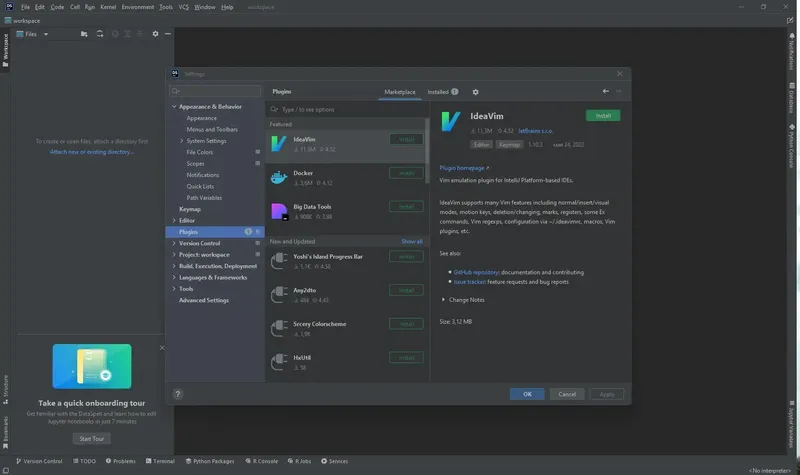Click the Big Data Tools plugin icon
The height and width of the screenshot is (475, 800).
tap(279, 211)
